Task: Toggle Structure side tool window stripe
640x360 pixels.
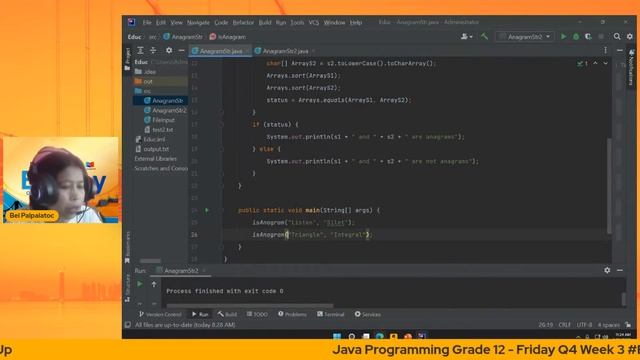Action: (127, 288)
